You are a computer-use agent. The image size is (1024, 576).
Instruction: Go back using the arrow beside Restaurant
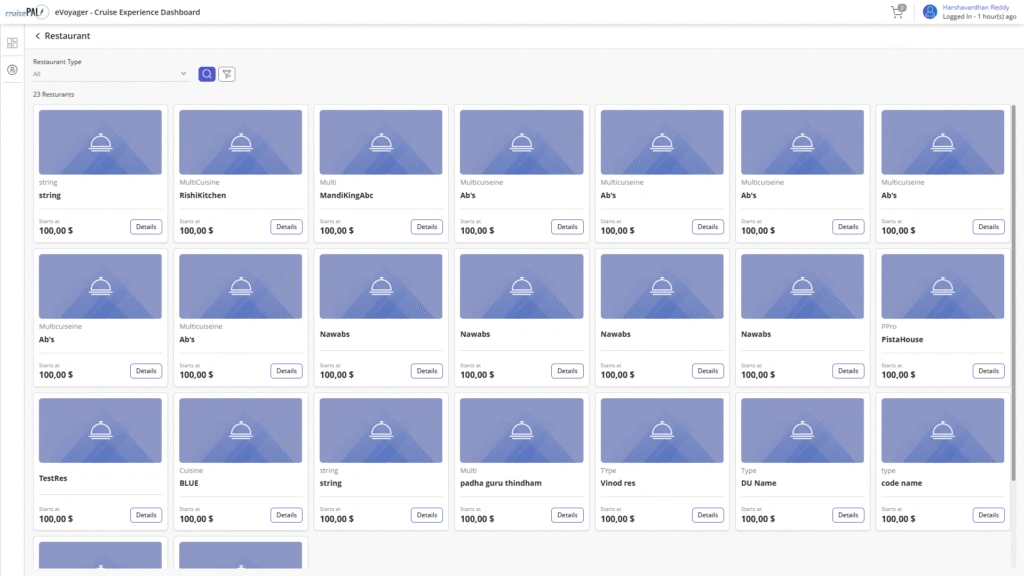pyautogui.click(x=38, y=36)
